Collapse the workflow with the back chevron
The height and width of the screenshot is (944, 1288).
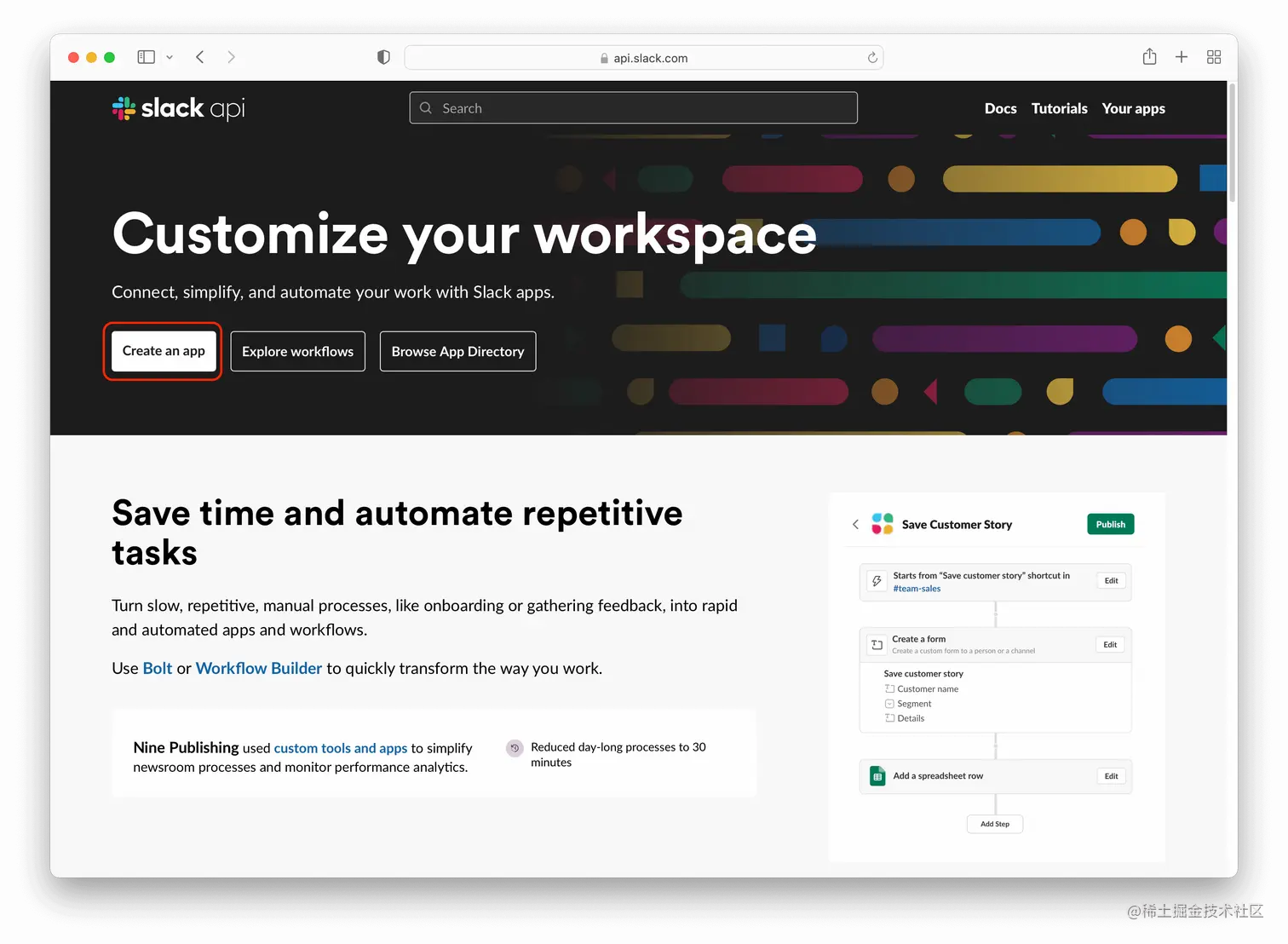[855, 524]
